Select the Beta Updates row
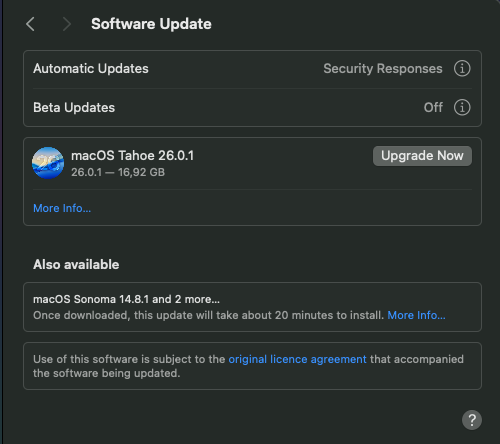 pyautogui.click(x=252, y=108)
